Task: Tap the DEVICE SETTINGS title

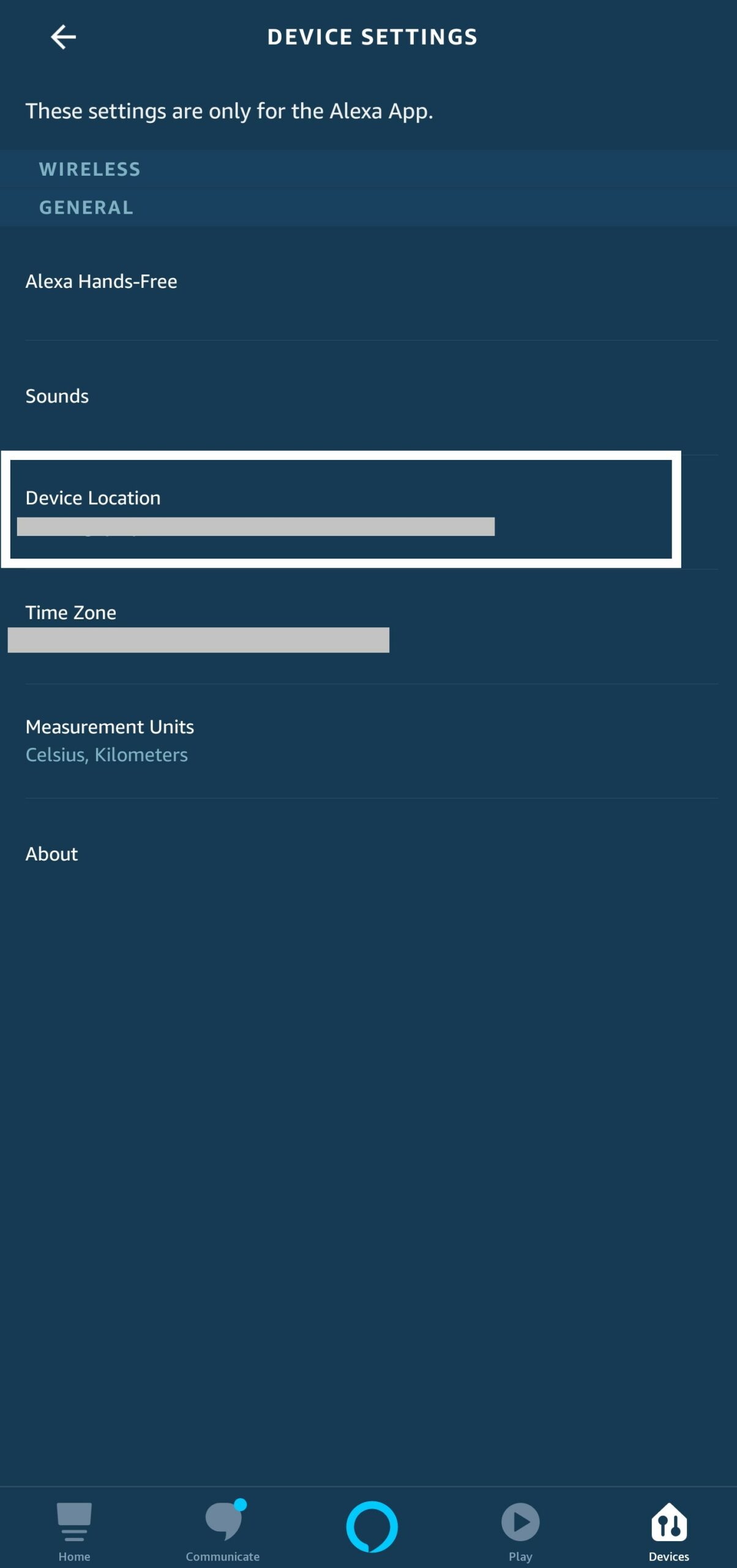Action: pyautogui.click(x=372, y=37)
